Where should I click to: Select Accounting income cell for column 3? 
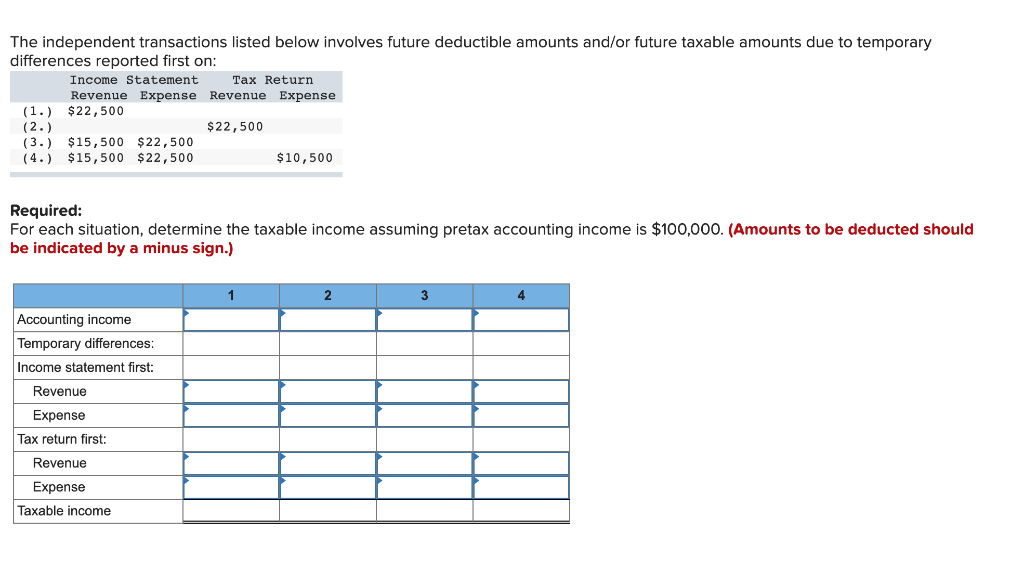424,320
